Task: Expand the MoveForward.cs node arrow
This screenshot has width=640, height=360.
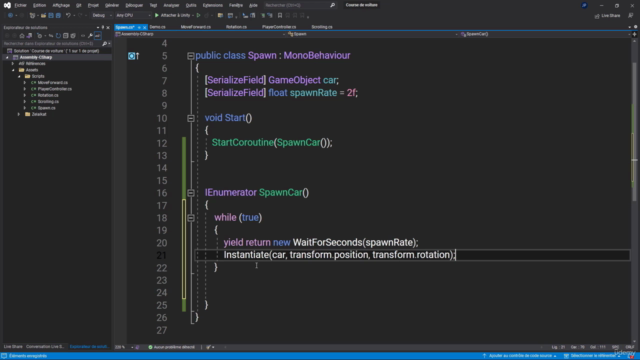Action: click(24, 82)
